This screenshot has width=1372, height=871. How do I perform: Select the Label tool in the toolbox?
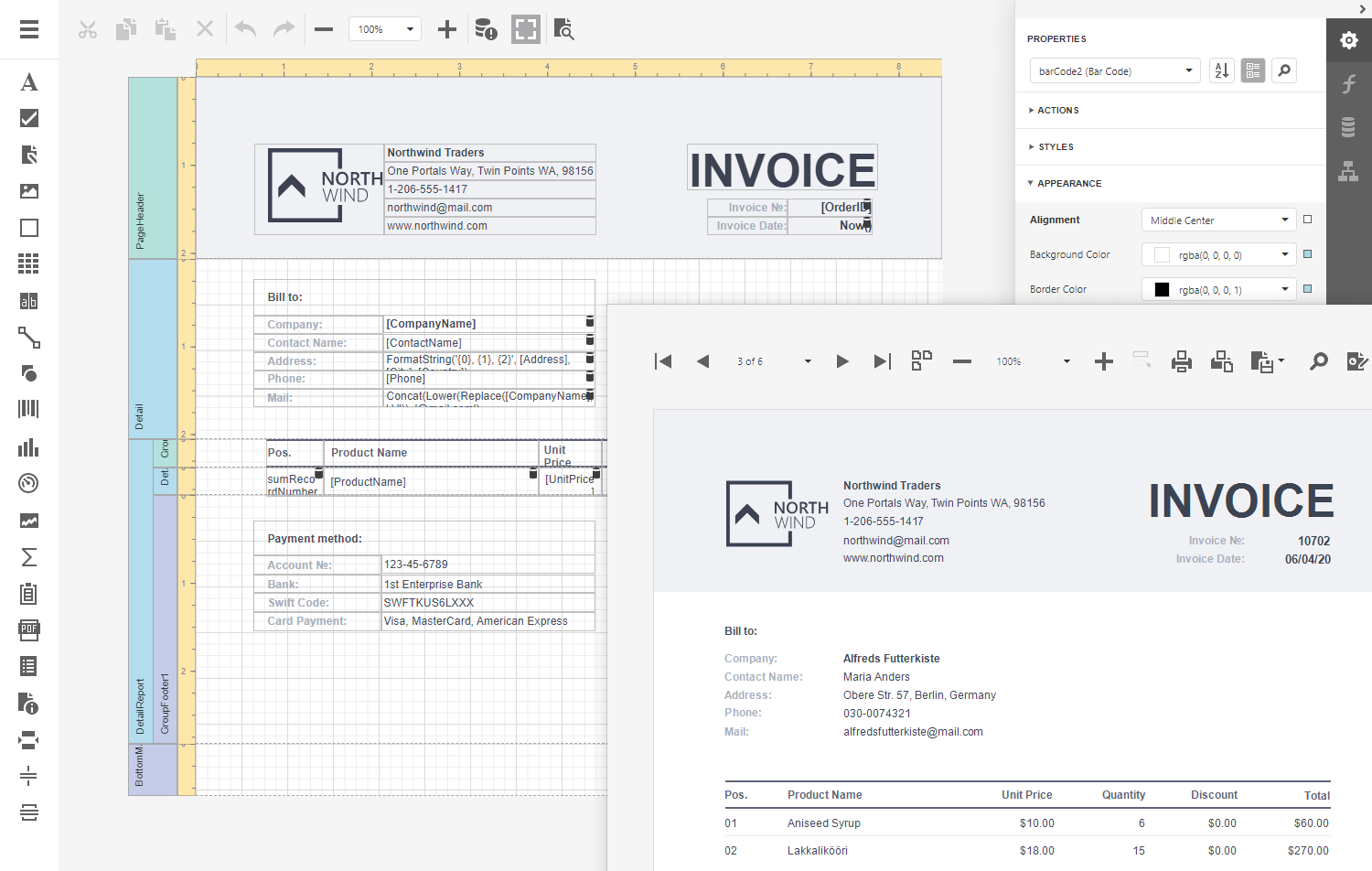(29, 82)
